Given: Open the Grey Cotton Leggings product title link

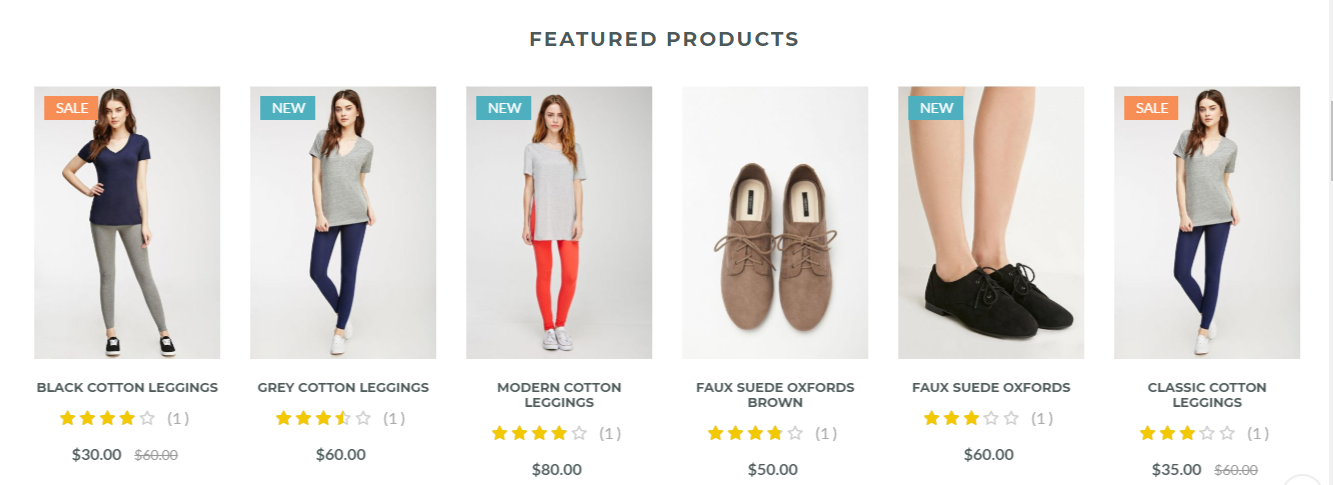Looking at the screenshot, I should (343, 388).
